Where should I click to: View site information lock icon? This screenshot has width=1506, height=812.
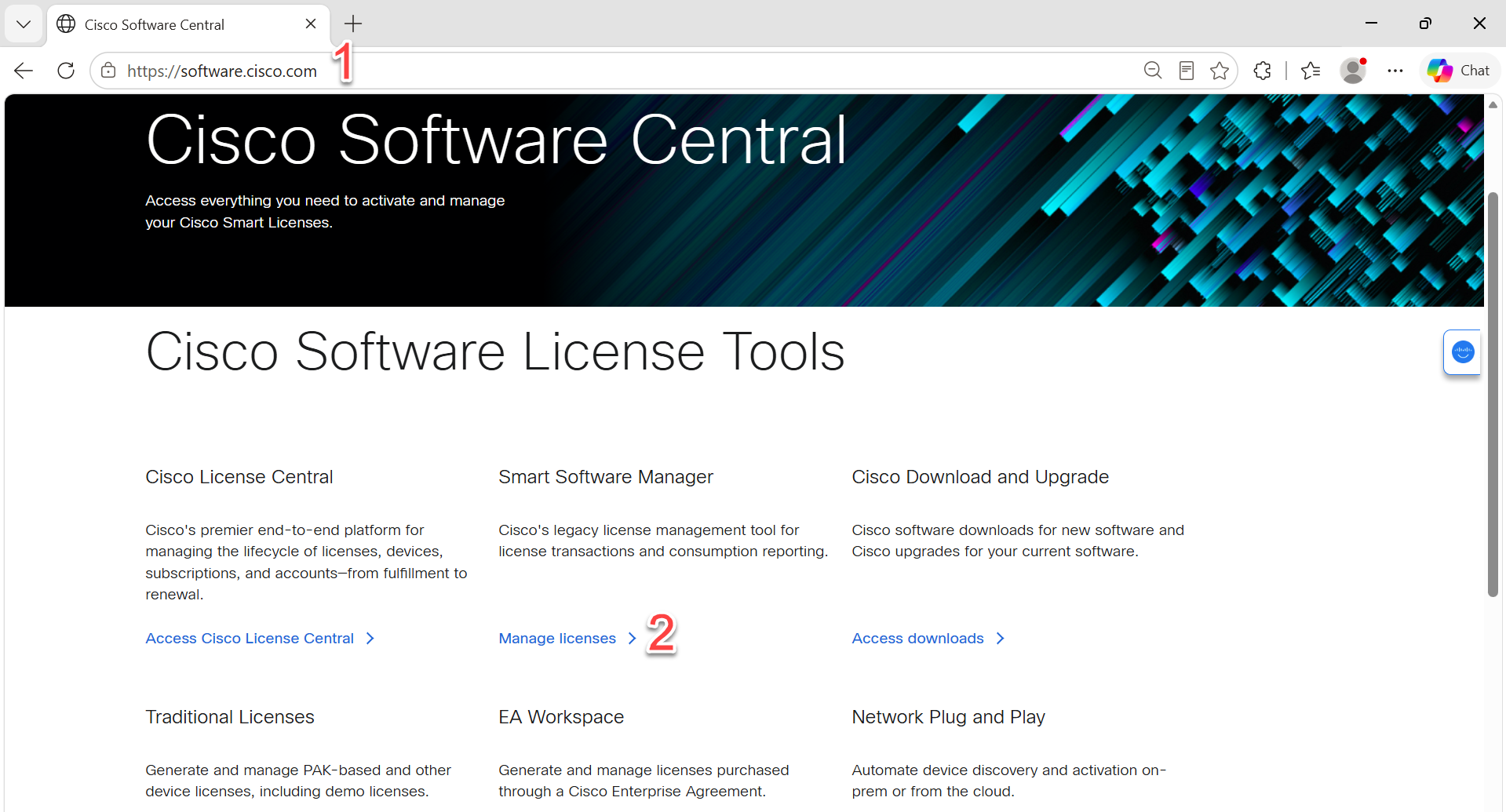[x=108, y=71]
